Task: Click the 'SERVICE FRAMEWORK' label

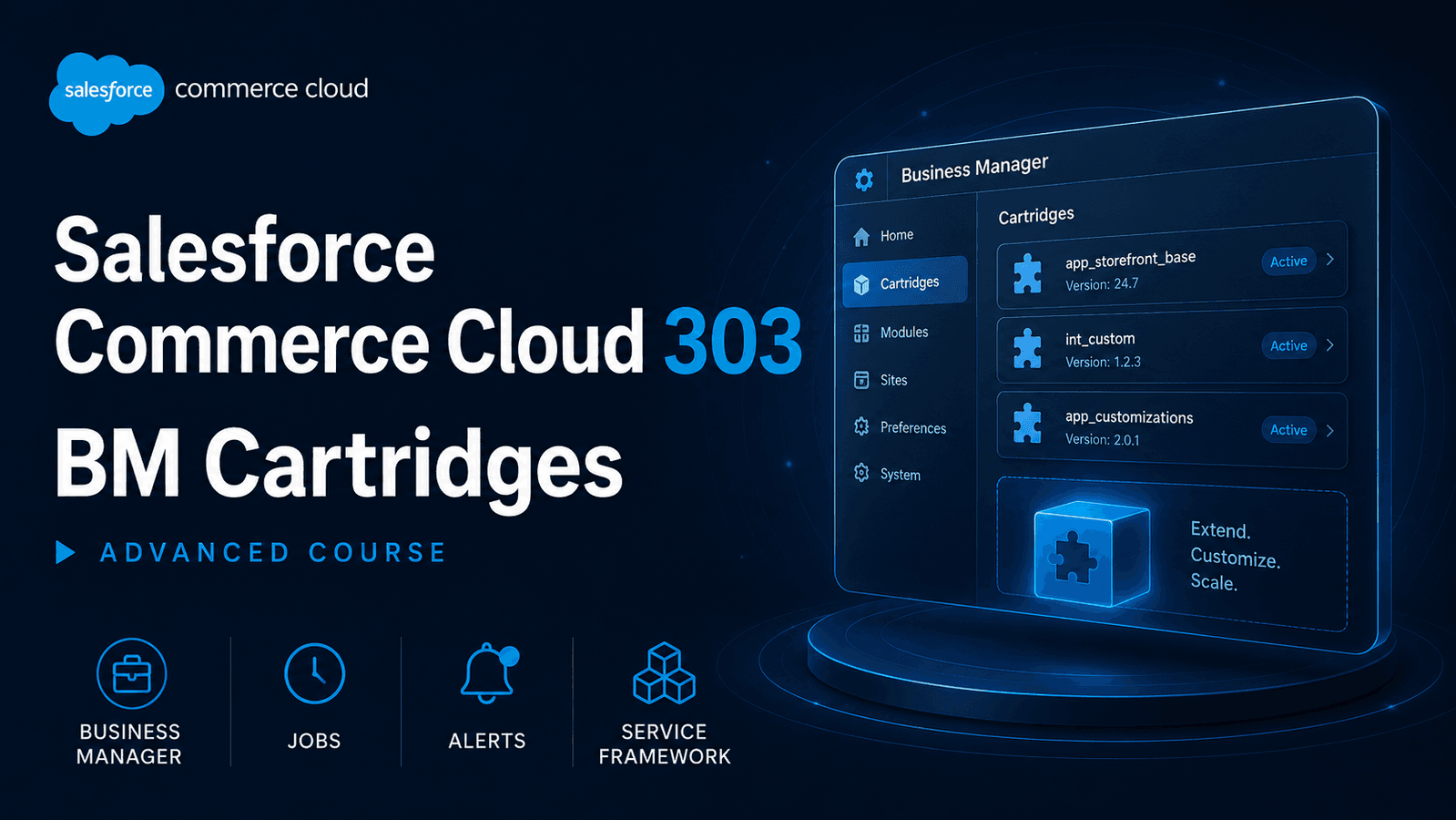Action: [x=665, y=744]
